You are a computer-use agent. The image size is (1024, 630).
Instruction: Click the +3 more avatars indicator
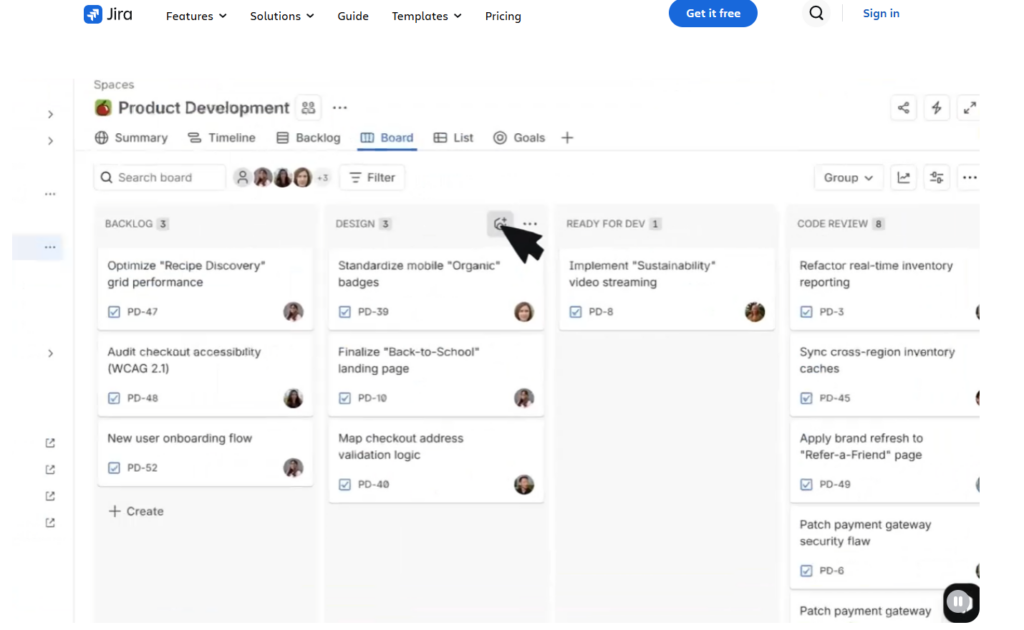pos(323,178)
